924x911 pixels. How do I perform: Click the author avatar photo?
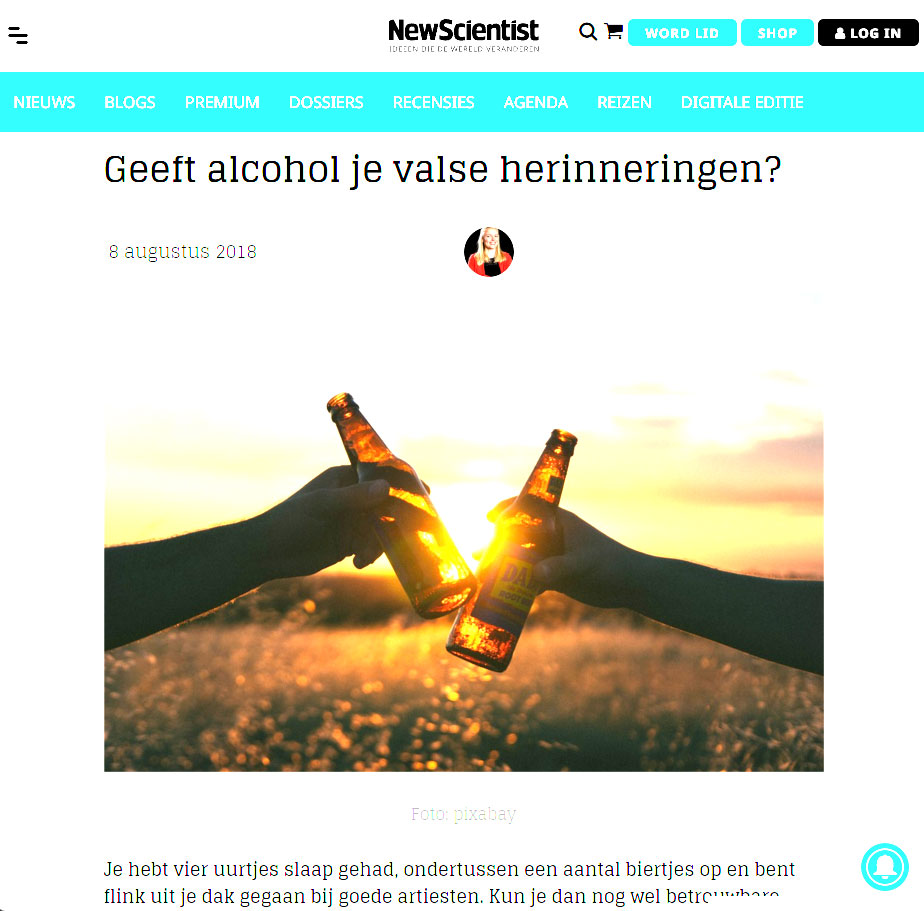[x=489, y=252]
